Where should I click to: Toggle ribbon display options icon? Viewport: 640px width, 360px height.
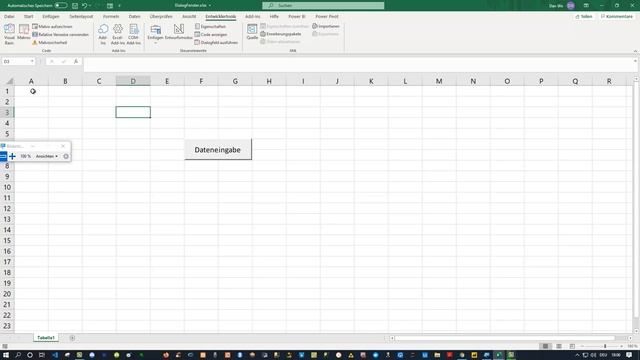point(586,5)
